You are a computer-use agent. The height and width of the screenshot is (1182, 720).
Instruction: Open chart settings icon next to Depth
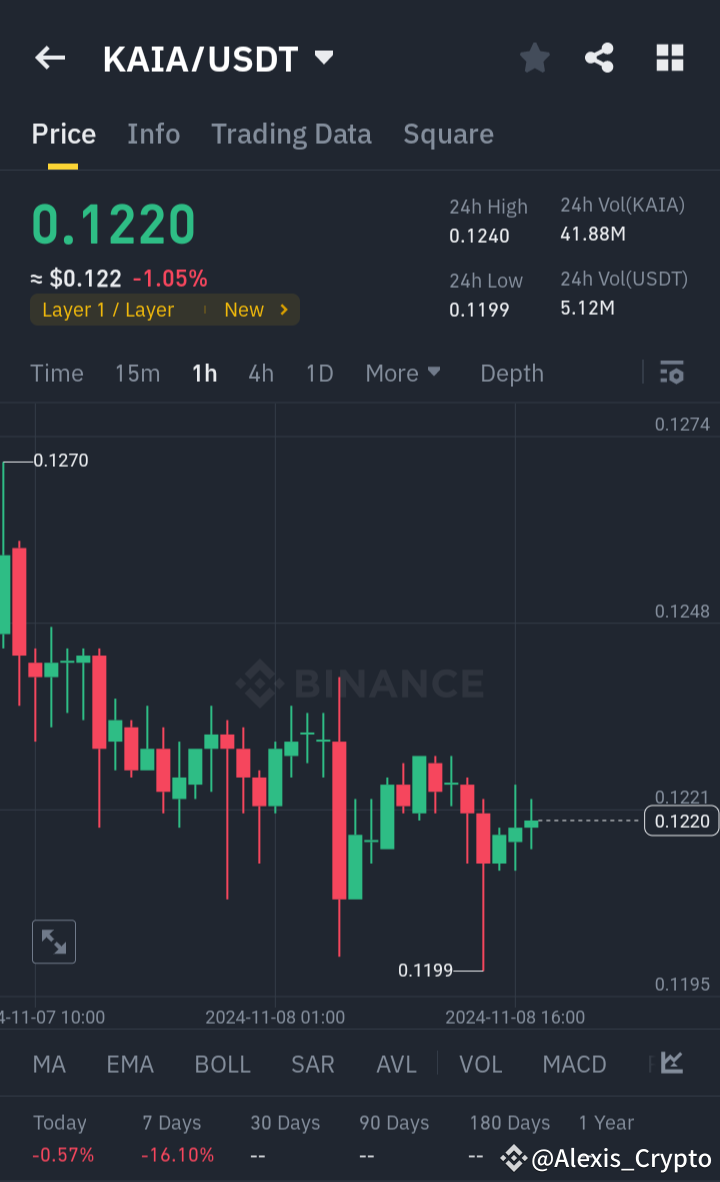point(672,372)
